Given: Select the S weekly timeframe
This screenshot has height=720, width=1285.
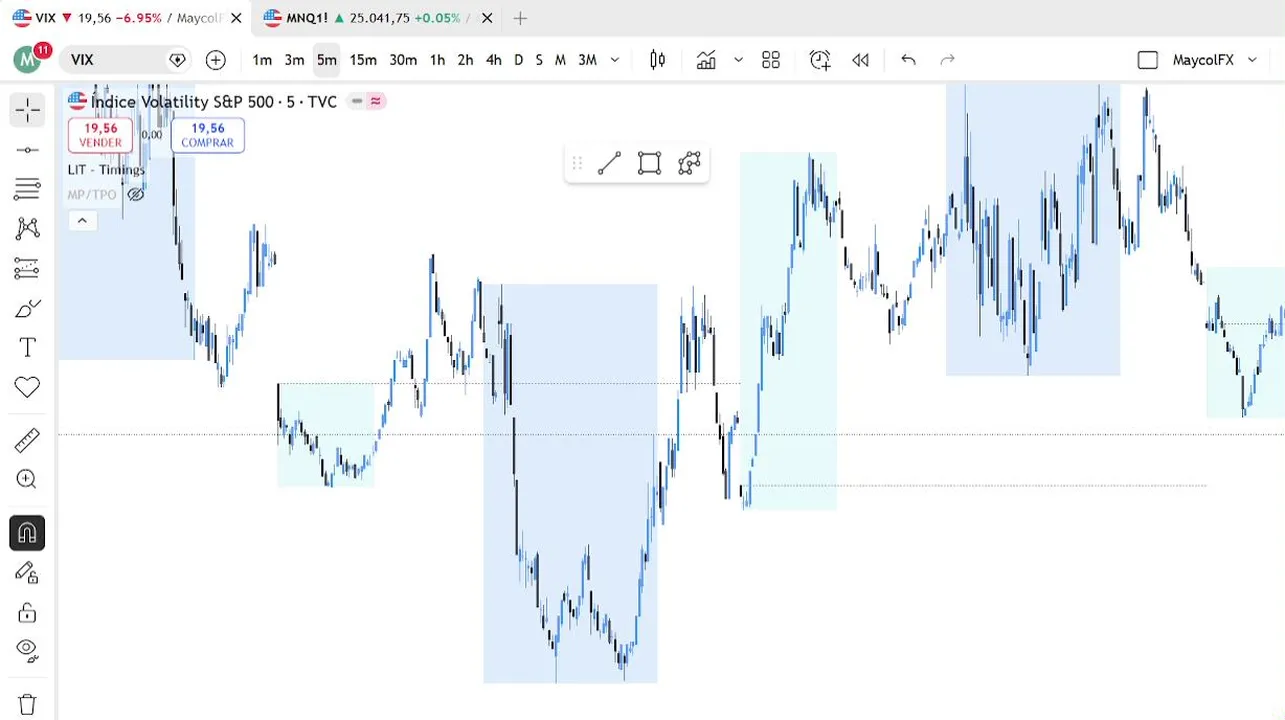Looking at the screenshot, I should 539,60.
